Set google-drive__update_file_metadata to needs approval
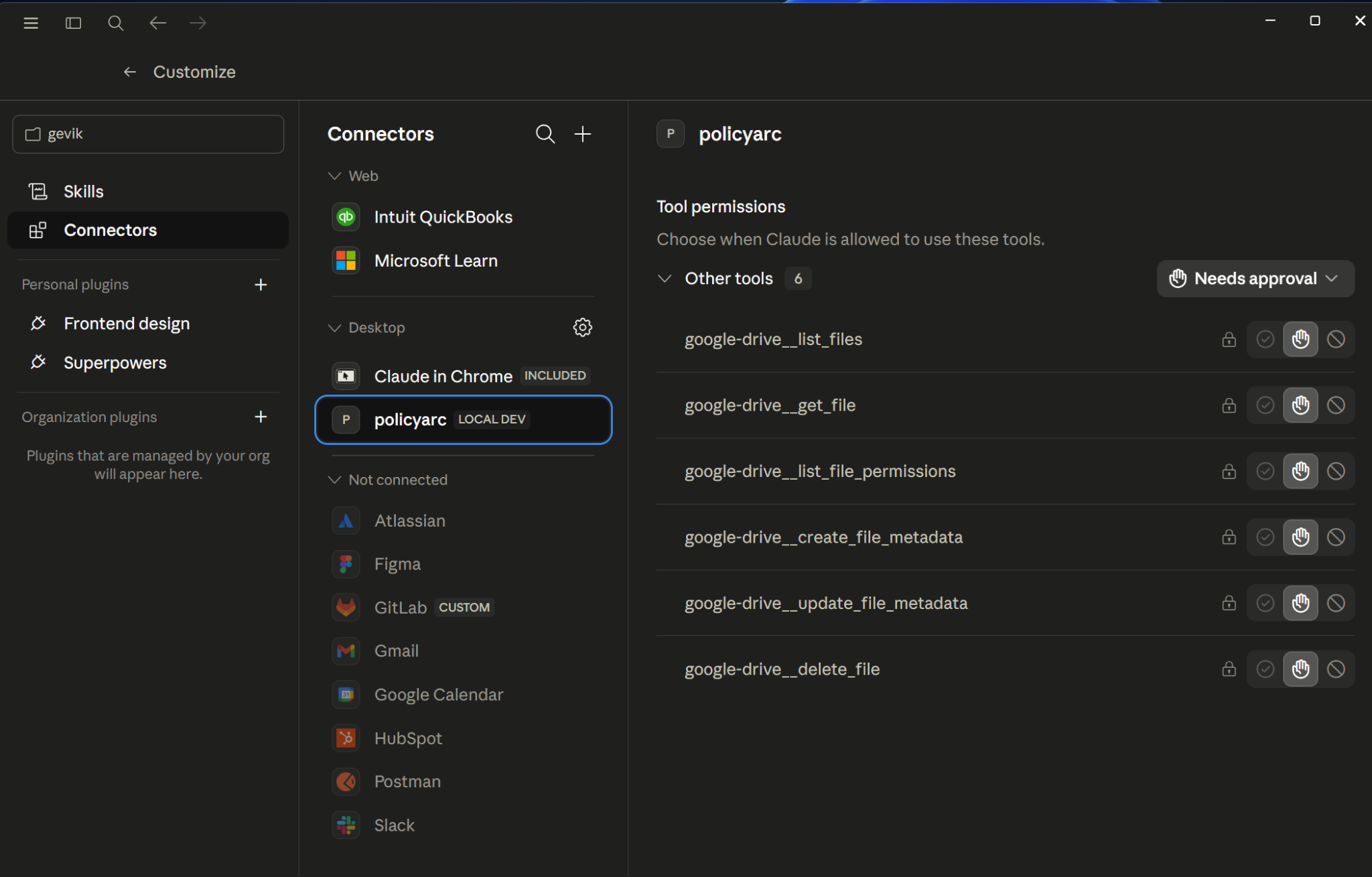The height and width of the screenshot is (877, 1372). tap(1300, 603)
